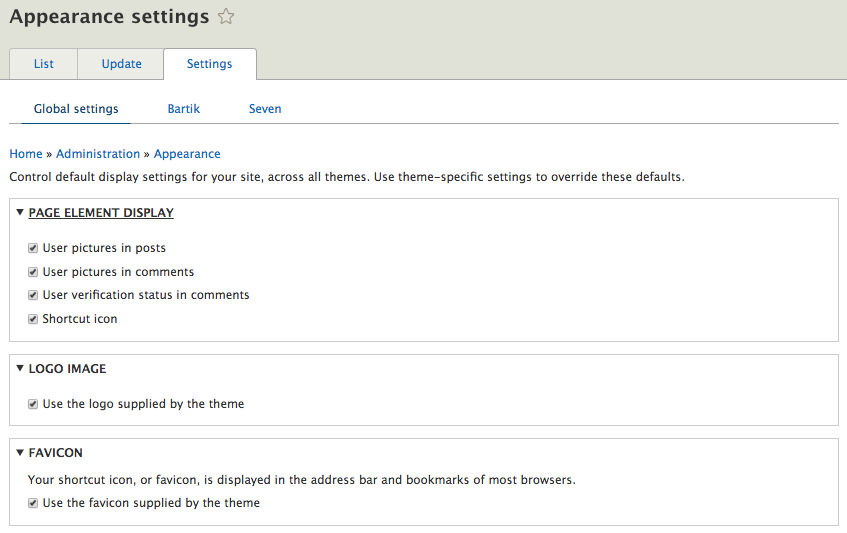Screen dimensions: 847x533
Task: Open Seven theme settings
Action: (x=265, y=109)
